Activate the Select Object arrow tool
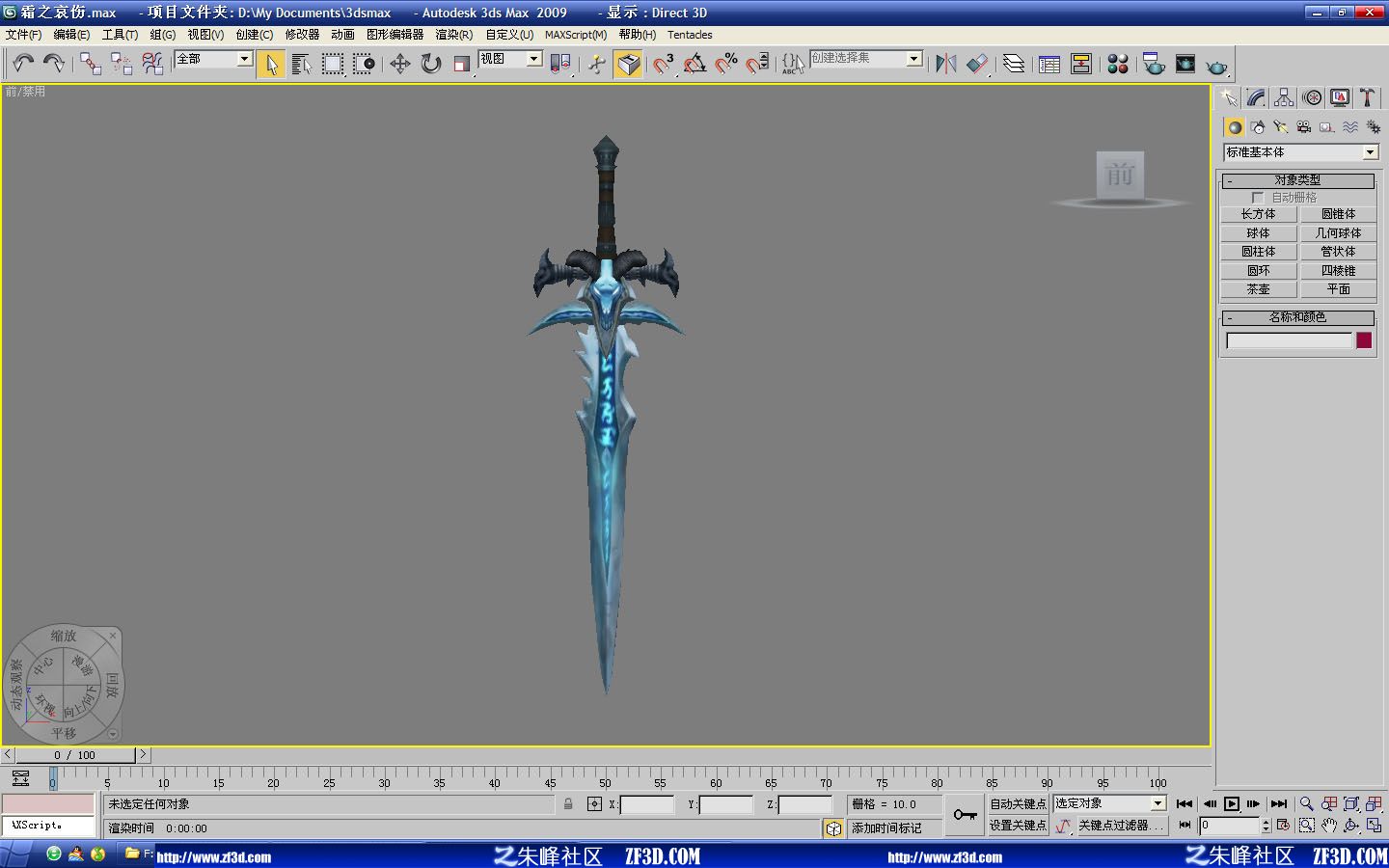Screen dimensions: 1389x868 click(271, 64)
